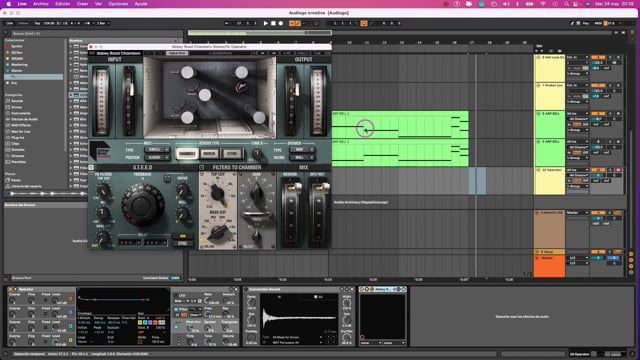640x360 pixels.
Task: Select the Mastering collection in browser
Action: pyautogui.click(x=19, y=64)
